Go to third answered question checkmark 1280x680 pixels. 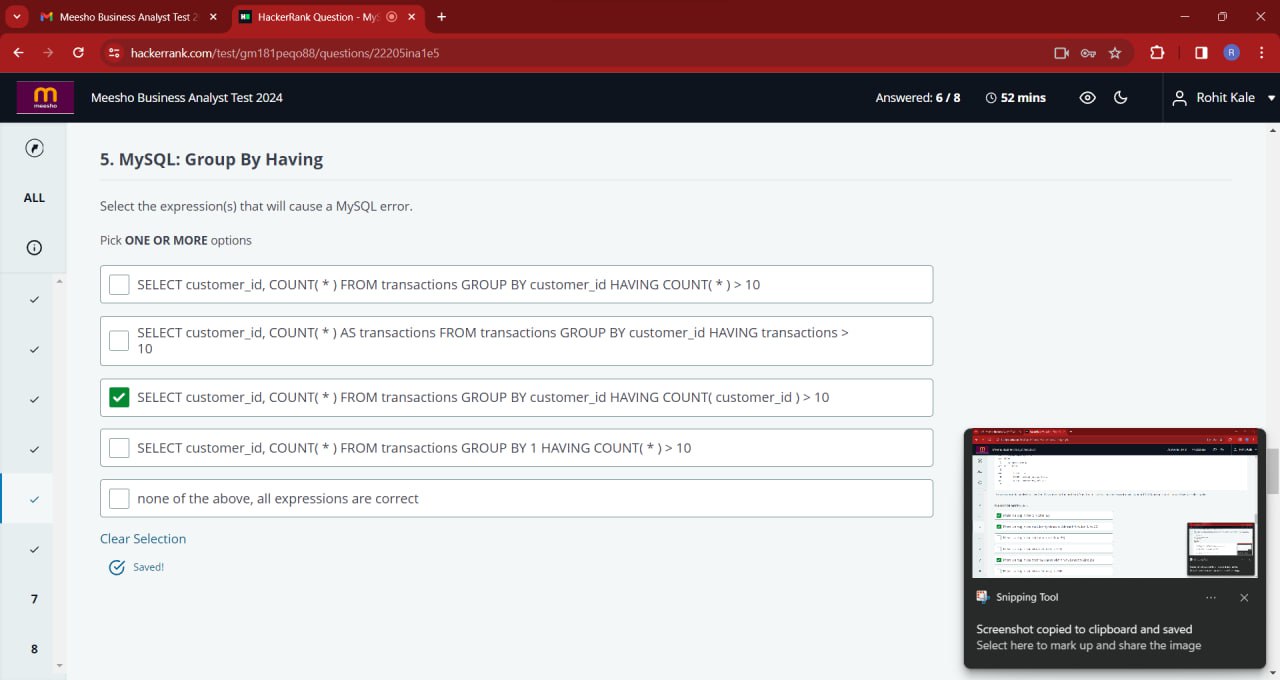coord(34,399)
